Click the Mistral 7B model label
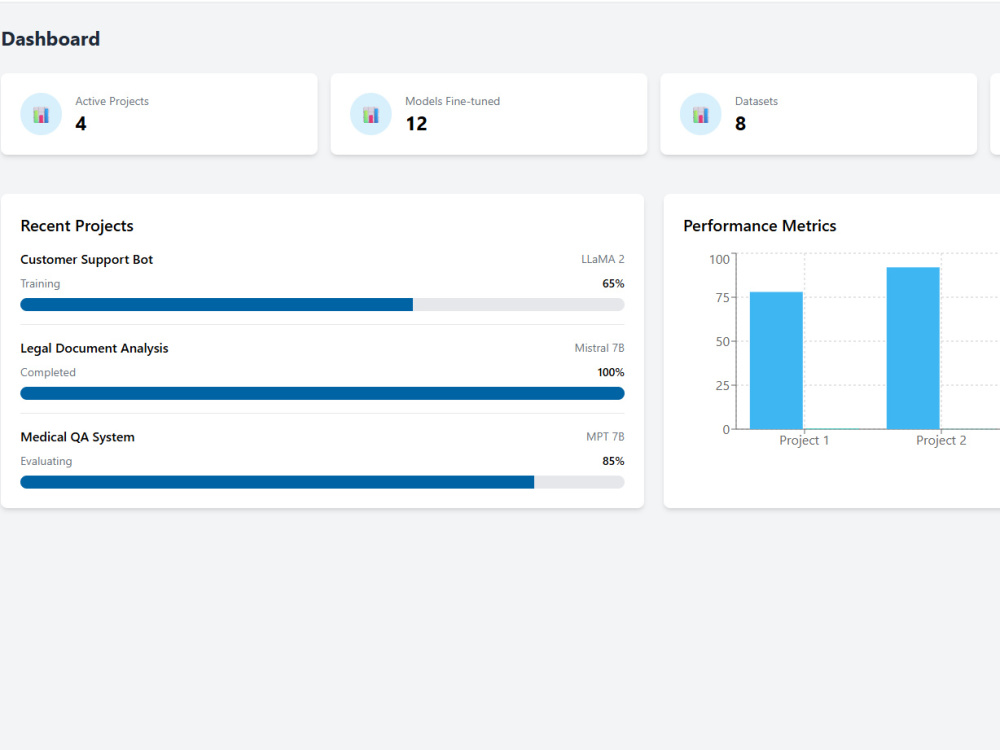 pyautogui.click(x=599, y=348)
